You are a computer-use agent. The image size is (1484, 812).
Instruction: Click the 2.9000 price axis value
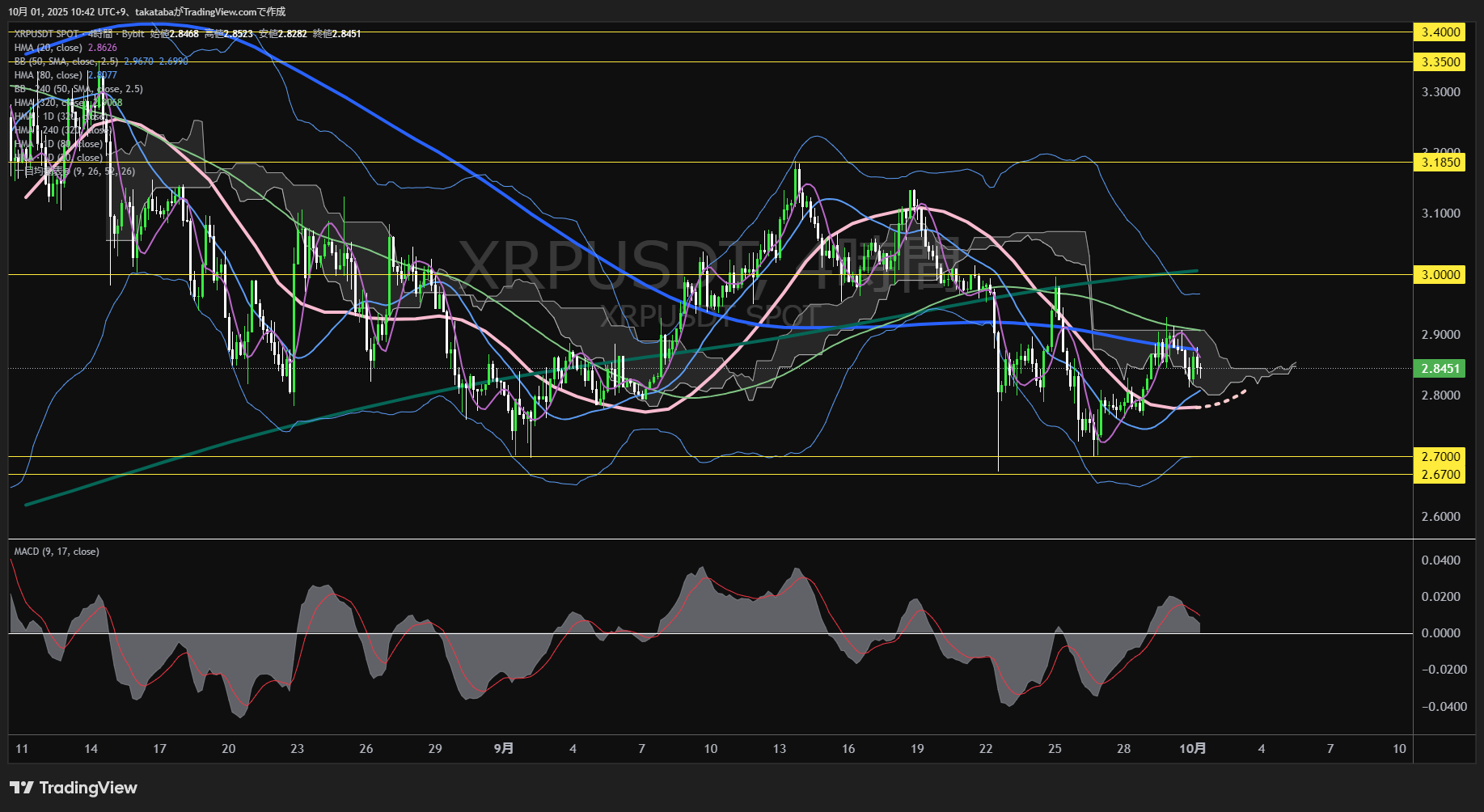1440,335
